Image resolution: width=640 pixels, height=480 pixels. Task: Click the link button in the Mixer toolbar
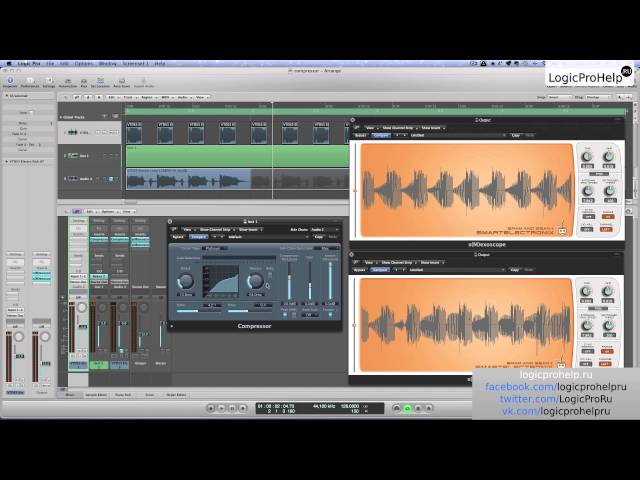click(x=76, y=211)
